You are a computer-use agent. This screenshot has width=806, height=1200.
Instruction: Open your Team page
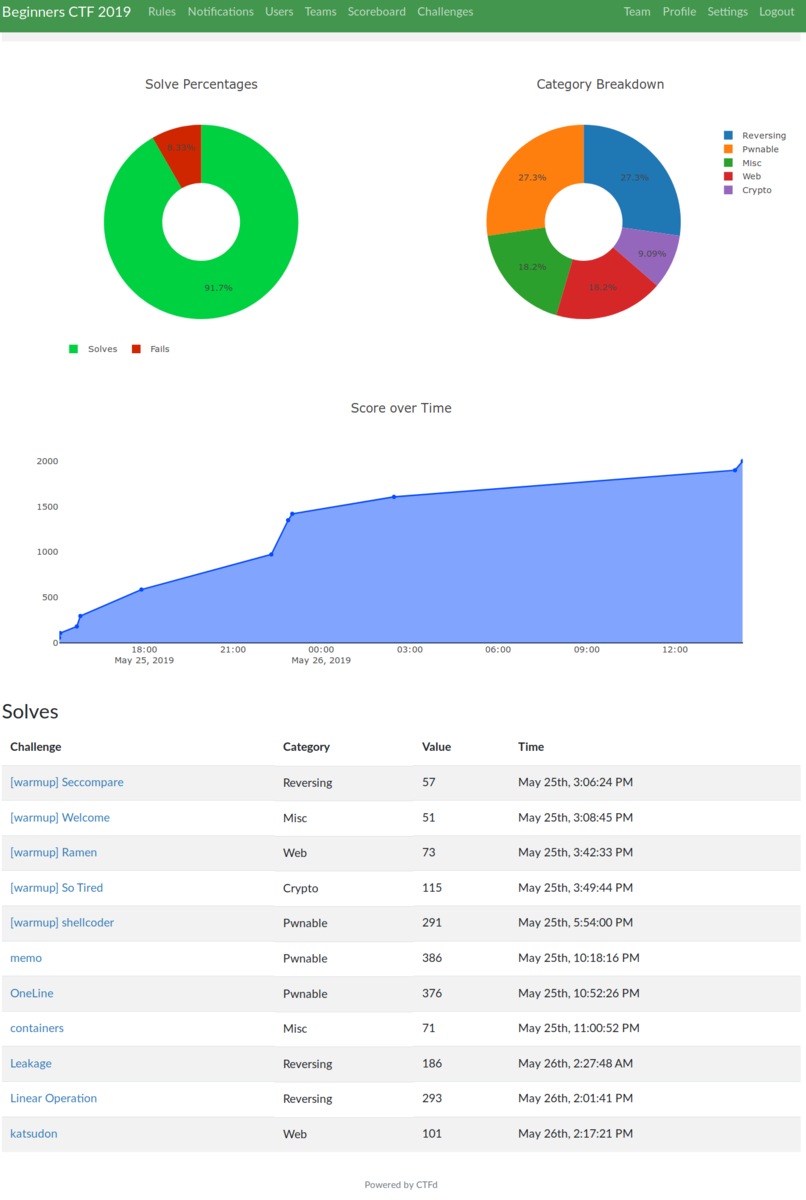637,12
